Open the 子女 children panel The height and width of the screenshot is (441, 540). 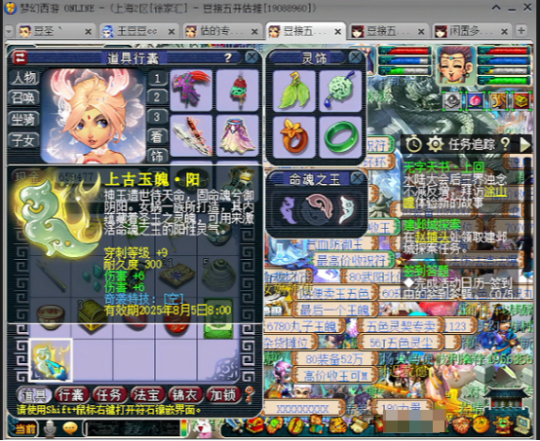[24, 140]
